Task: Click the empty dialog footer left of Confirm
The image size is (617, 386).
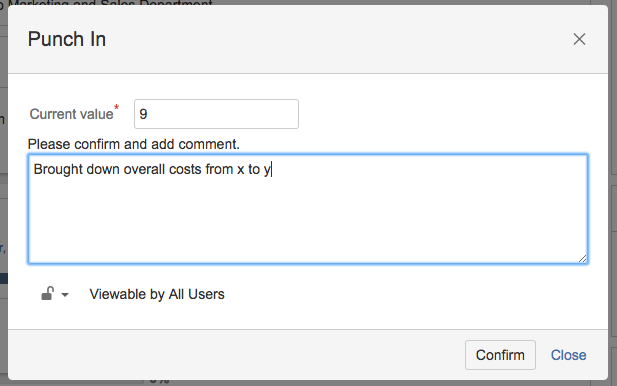Action: pos(236,355)
